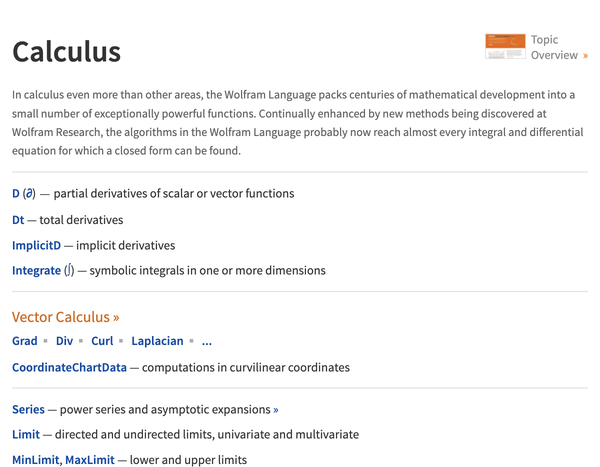Click the orange arrow after Overview
The image size is (600, 467).
[585, 56]
